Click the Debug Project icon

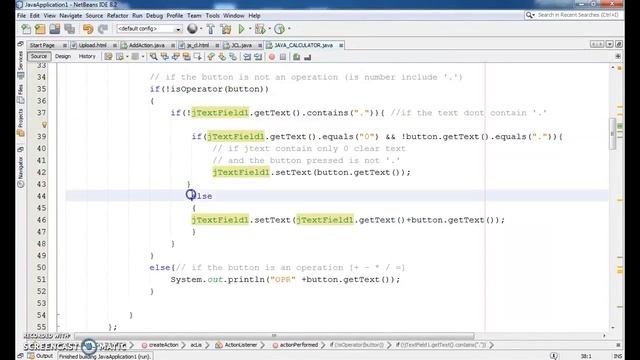259,29
